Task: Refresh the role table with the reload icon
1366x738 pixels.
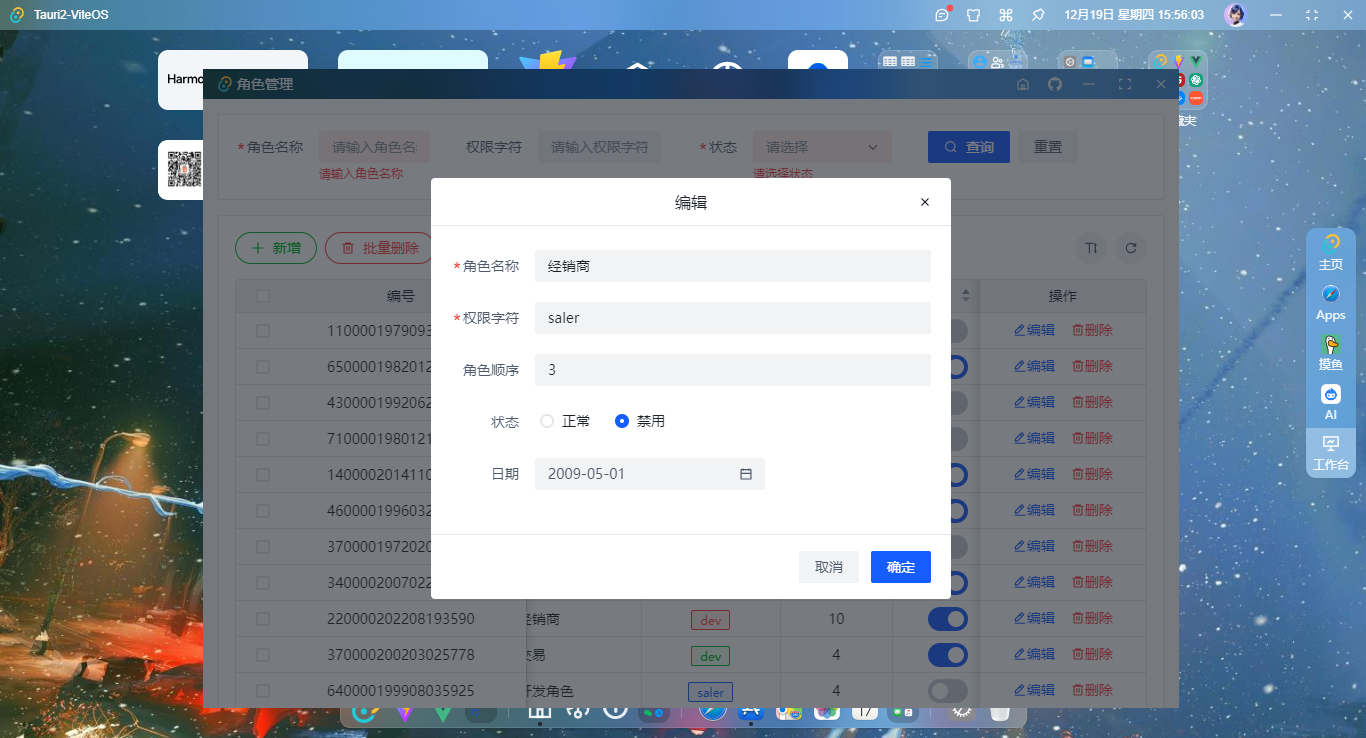Action: click(1130, 248)
